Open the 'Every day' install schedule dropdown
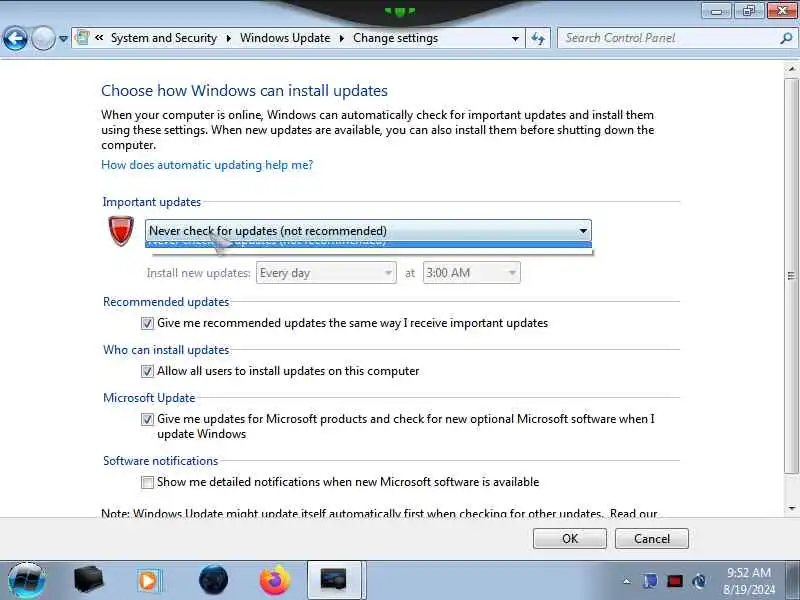The height and width of the screenshot is (600, 800). tap(326, 273)
